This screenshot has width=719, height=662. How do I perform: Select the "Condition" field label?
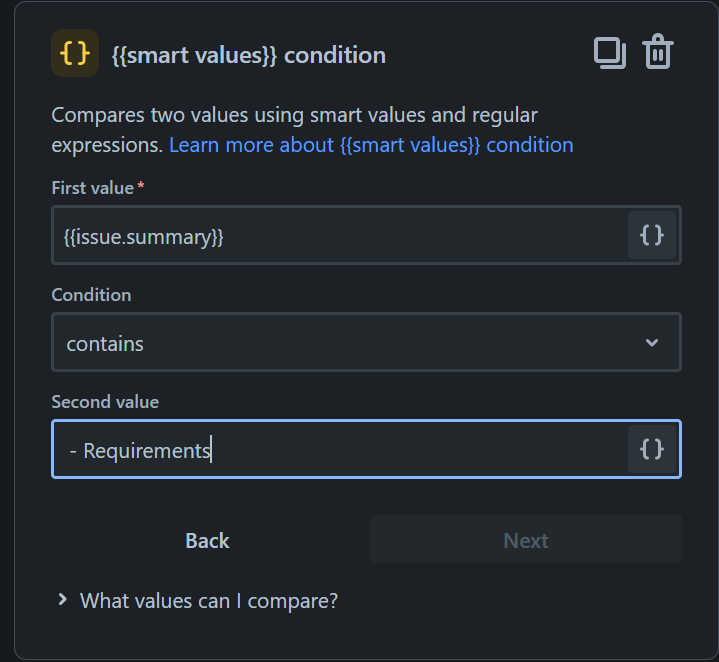[x=91, y=295]
